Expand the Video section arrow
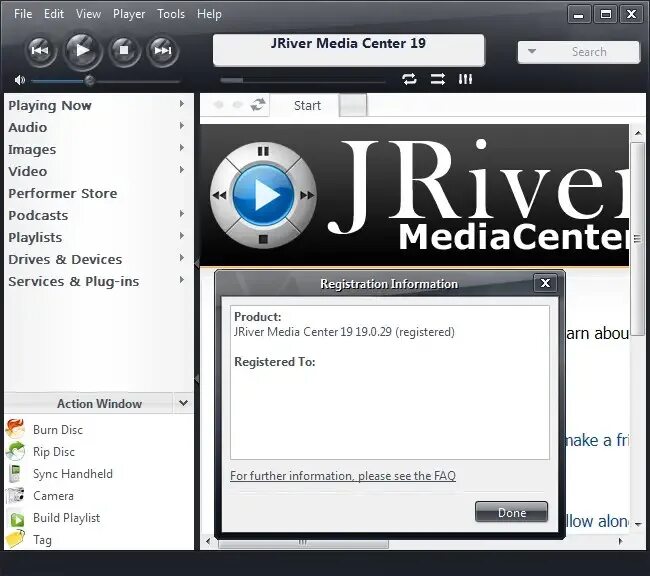The height and width of the screenshot is (576, 650). coord(182,169)
